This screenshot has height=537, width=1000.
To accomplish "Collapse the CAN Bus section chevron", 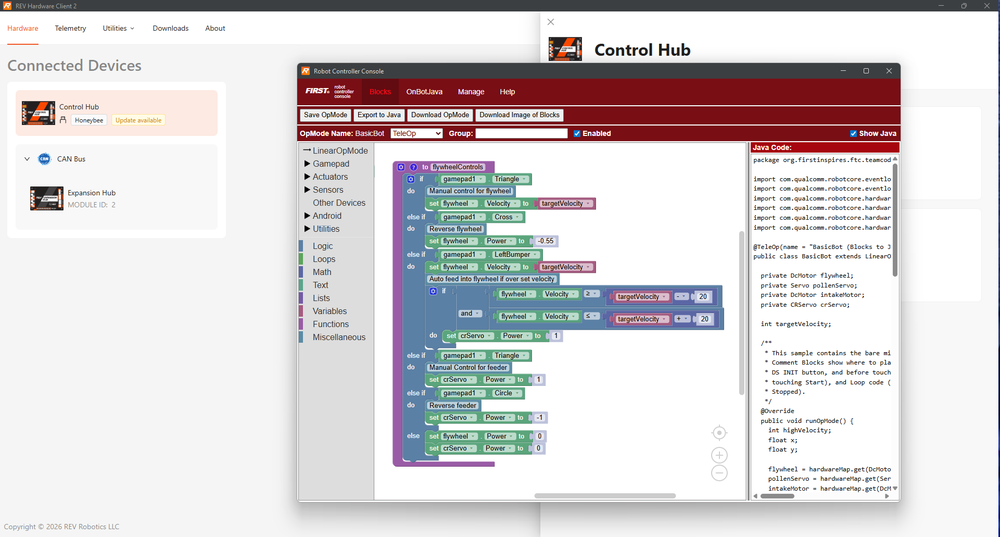I will [27, 159].
